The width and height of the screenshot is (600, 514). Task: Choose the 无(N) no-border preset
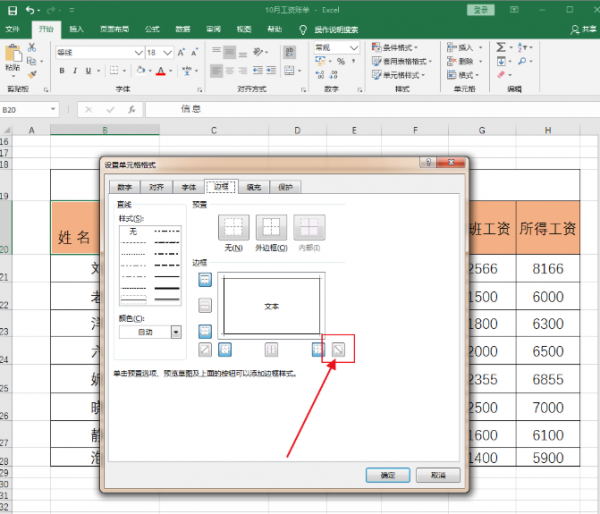pos(234,227)
